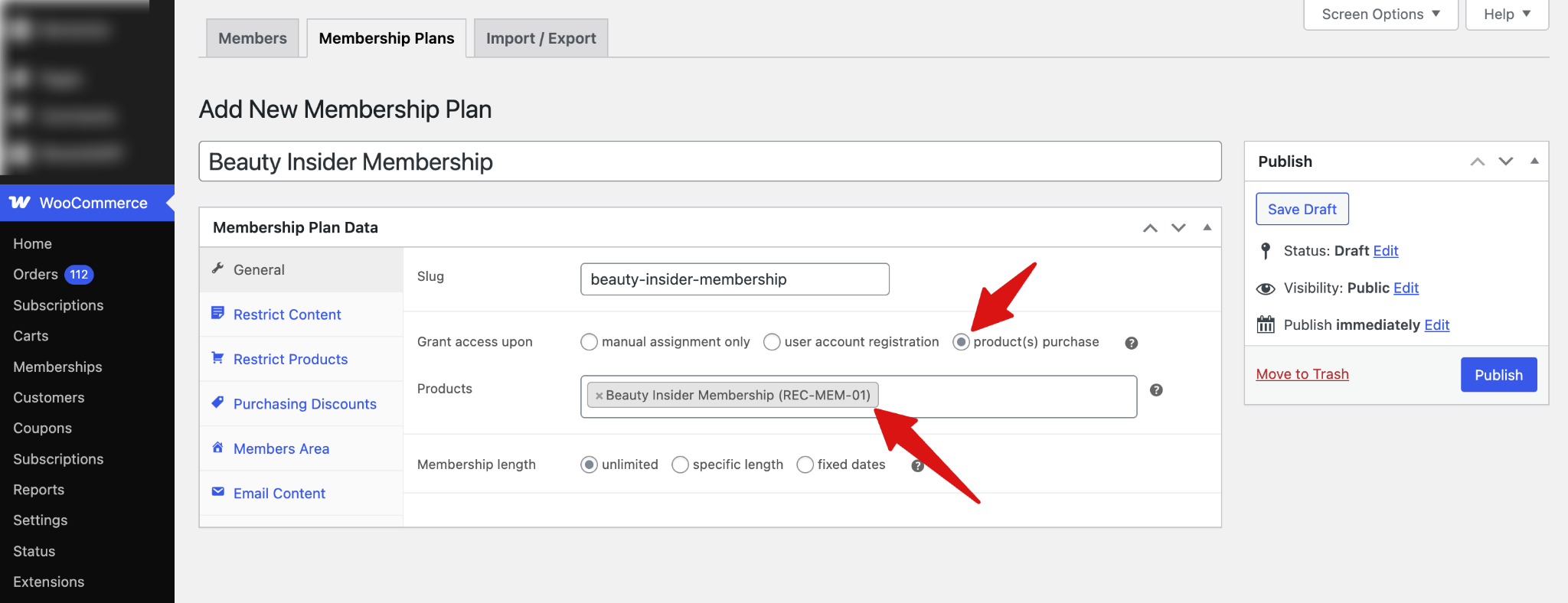Select fixed dates membership option

(805, 464)
